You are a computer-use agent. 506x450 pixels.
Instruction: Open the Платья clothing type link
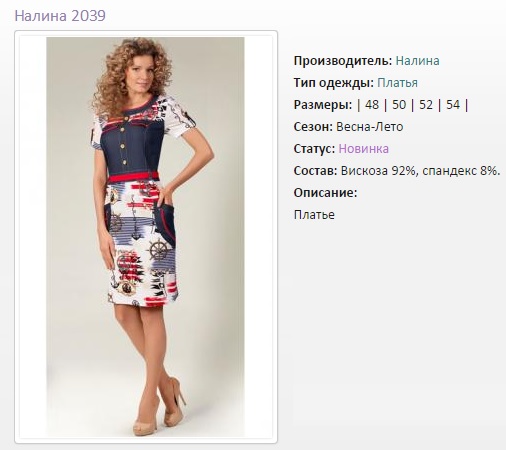pyautogui.click(x=397, y=83)
